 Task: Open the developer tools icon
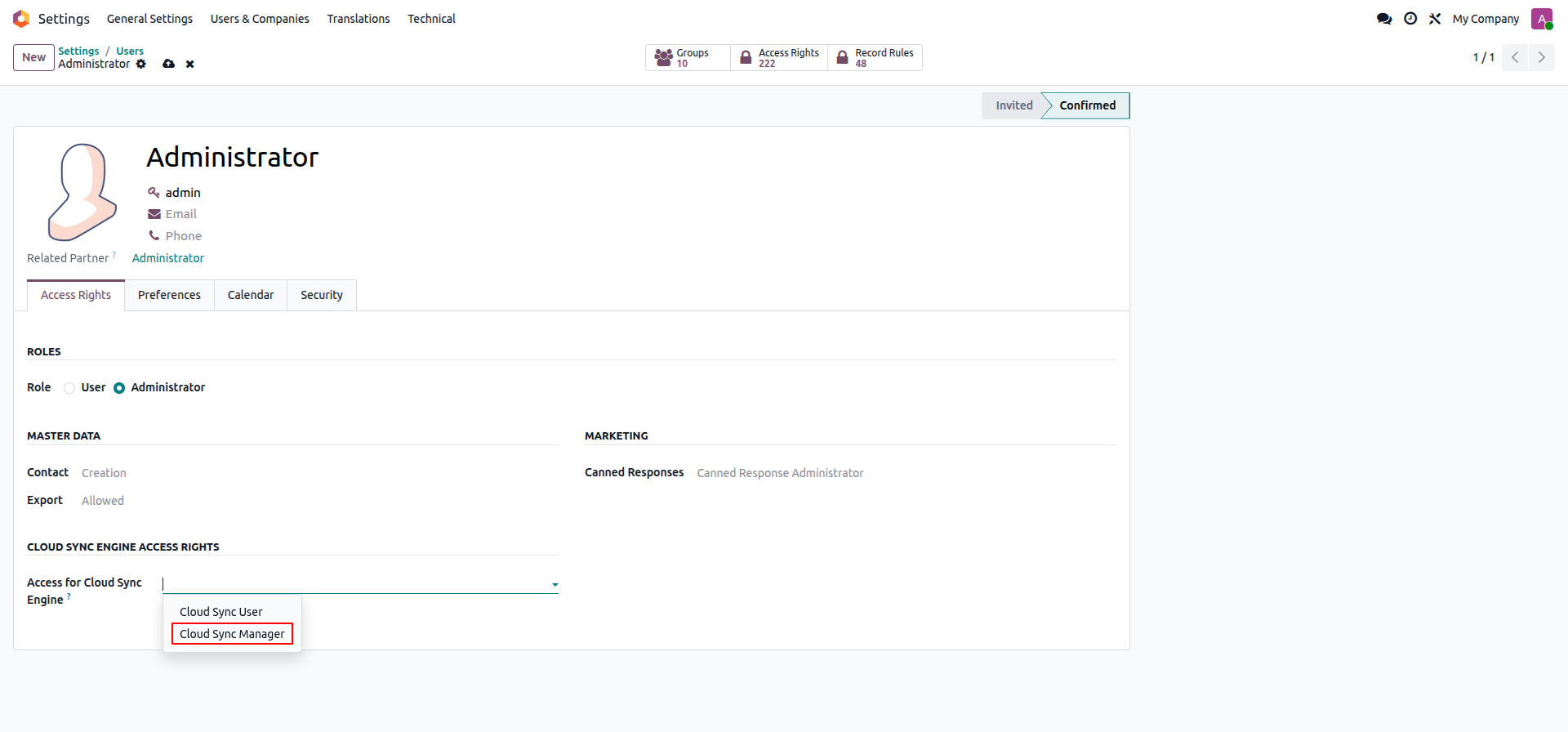point(1435,19)
